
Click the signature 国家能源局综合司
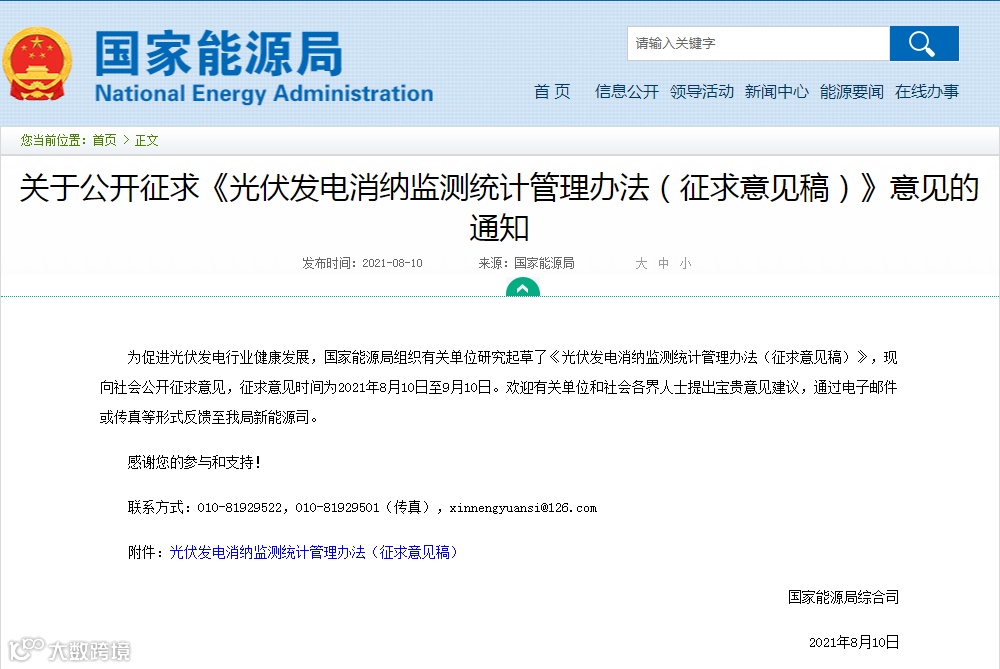843,598
